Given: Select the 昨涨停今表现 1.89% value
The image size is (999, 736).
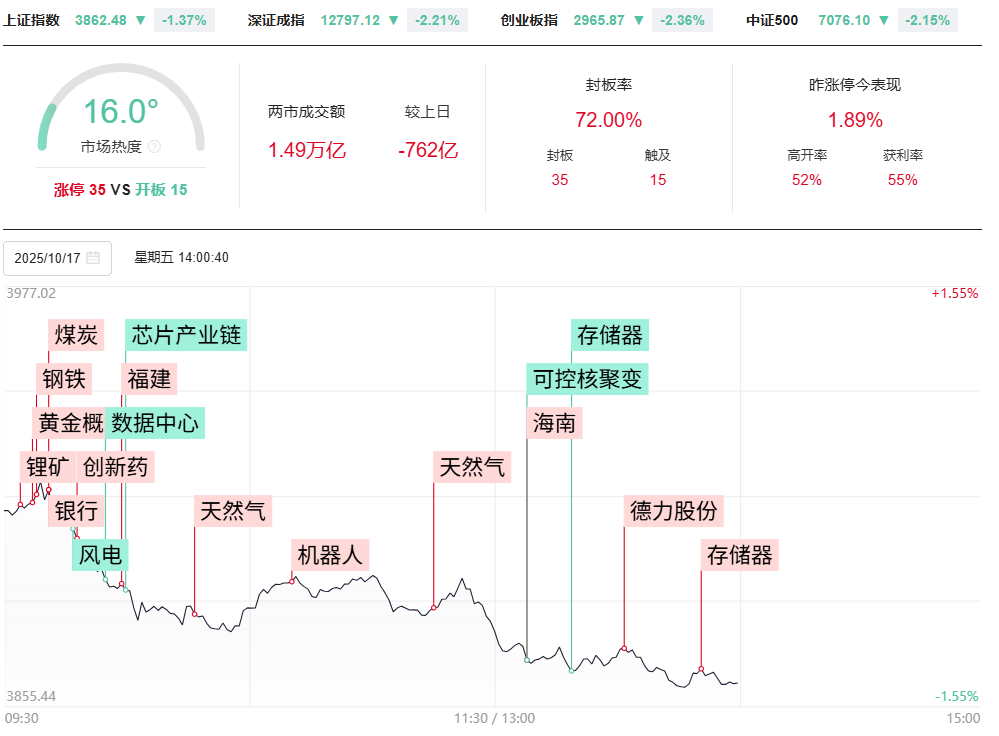Looking at the screenshot, I should click(x=854, y=121).
